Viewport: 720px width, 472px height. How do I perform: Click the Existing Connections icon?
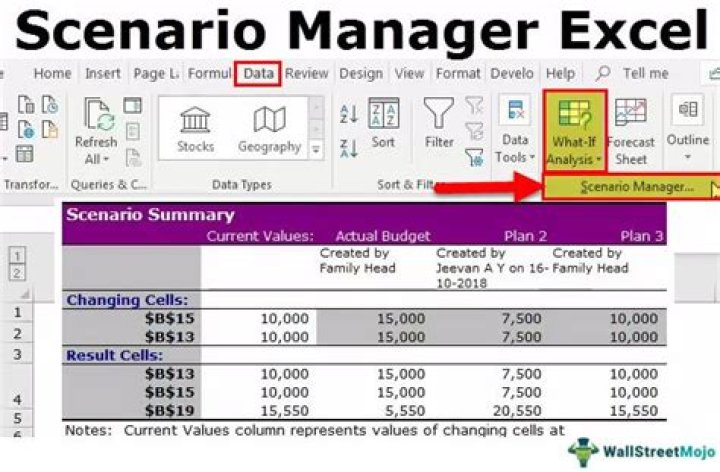pos(50,129)
